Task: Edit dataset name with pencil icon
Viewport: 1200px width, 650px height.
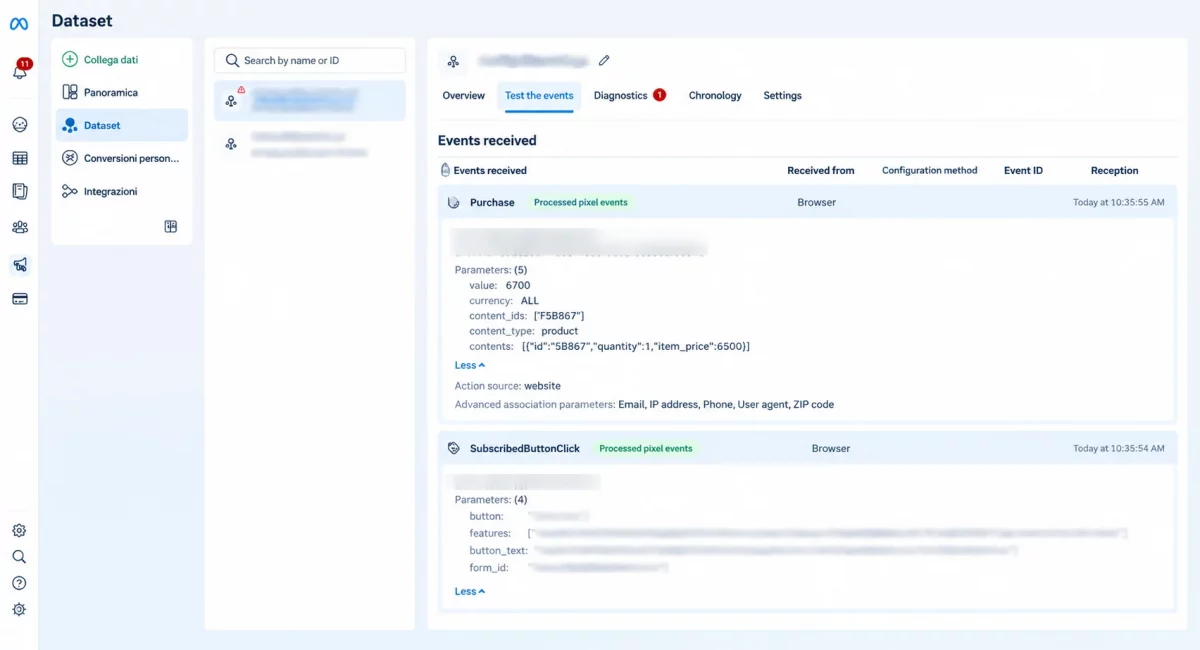Action: point(604,61)
